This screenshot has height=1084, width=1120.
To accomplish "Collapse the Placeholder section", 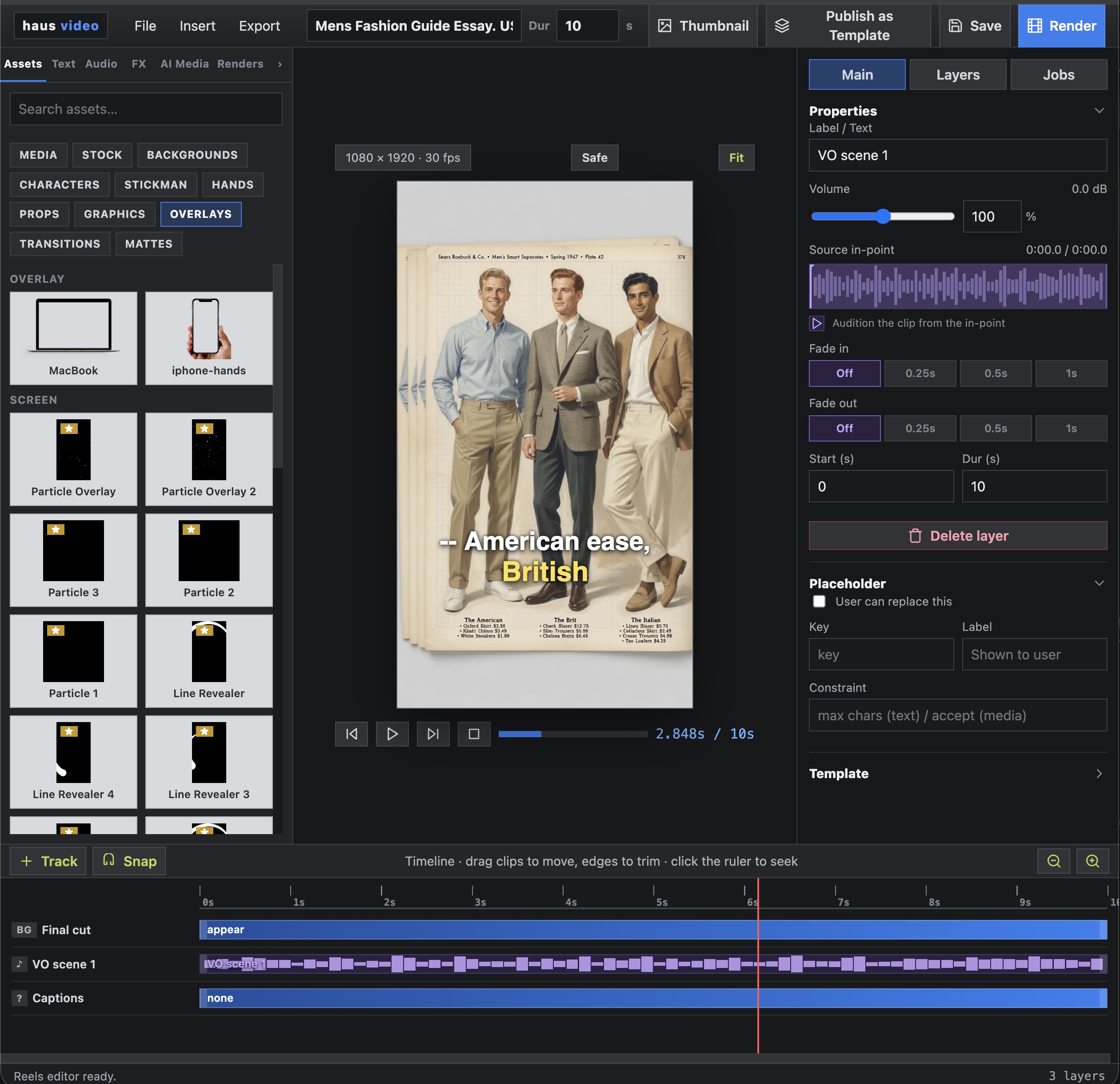I will [1099, 583].
